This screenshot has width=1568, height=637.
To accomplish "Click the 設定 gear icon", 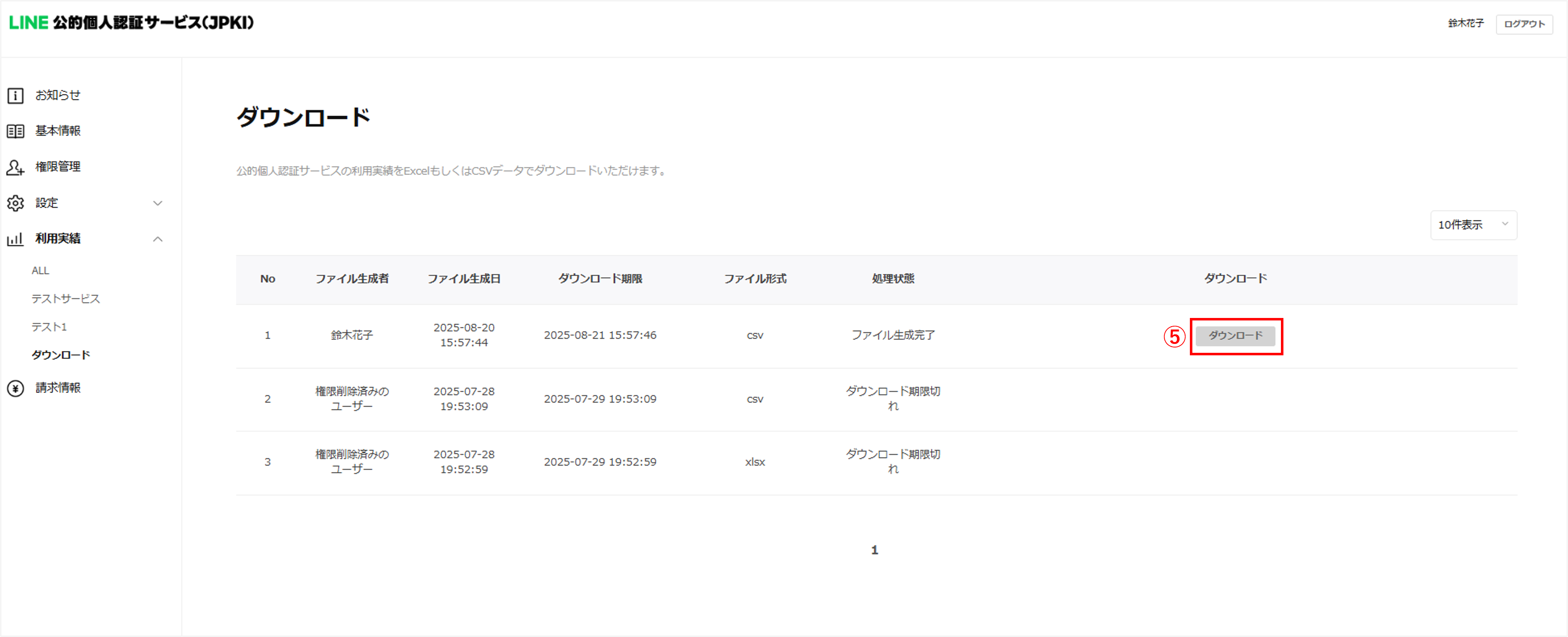I will [x=15, y=203].
